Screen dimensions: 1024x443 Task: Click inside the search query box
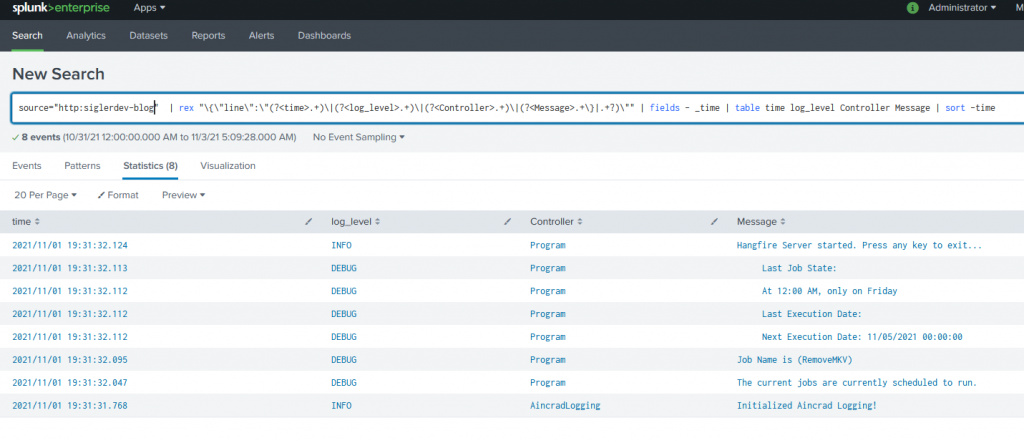pos(517,108)
